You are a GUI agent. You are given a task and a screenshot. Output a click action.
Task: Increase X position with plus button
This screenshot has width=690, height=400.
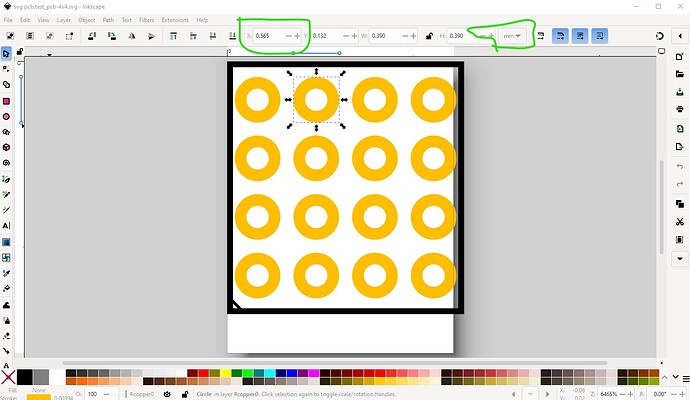click(x=297, y=36)
